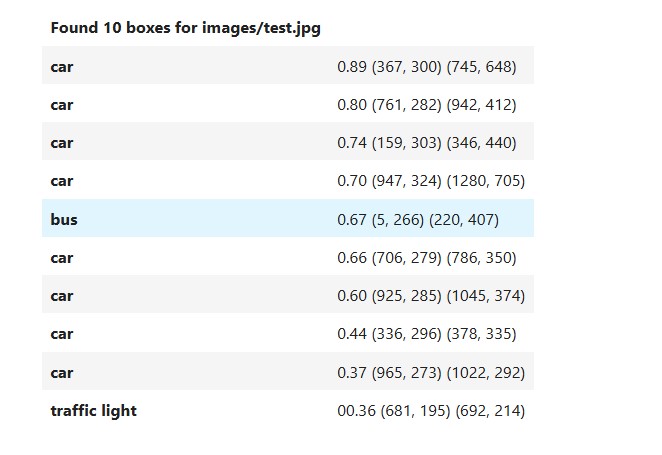Click the 'Found 10 boxes' table heading
Image resolution: width=662 pixels, height=455 pixels.
click(185, 28)
